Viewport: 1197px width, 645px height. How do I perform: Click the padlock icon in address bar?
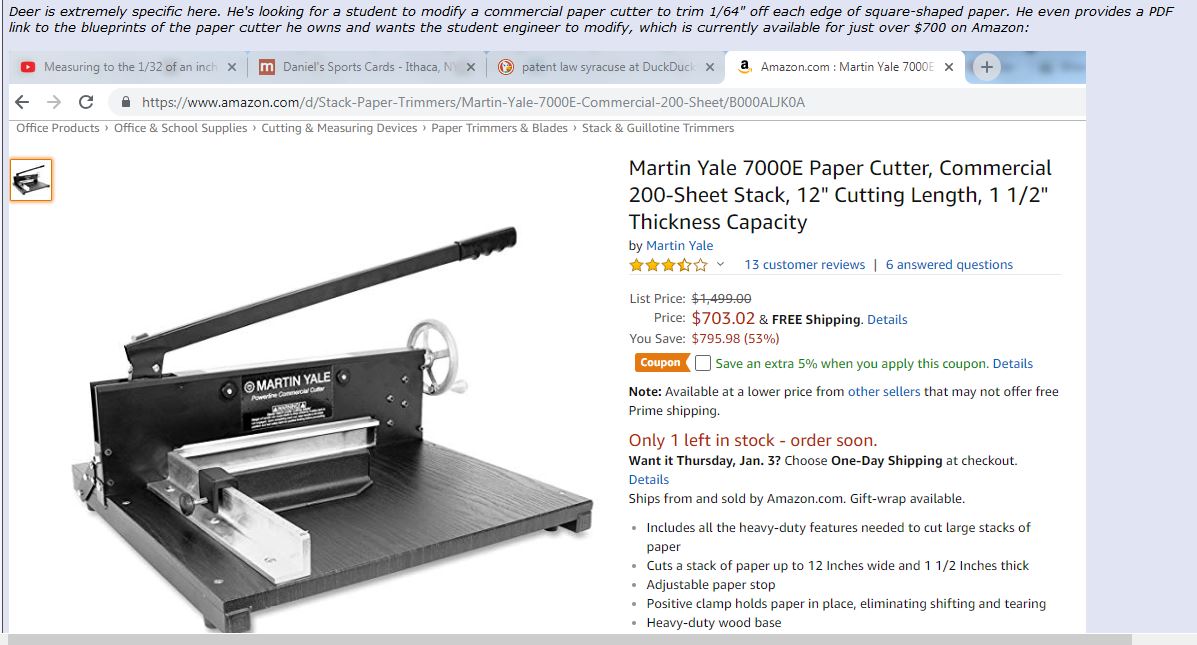[126, 102]
